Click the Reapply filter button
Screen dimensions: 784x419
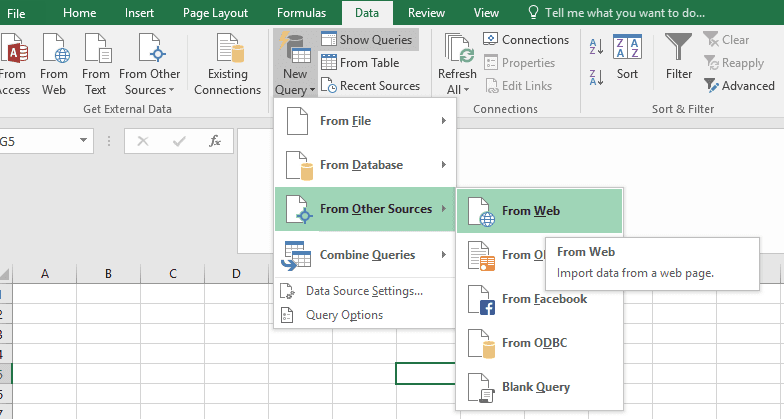(734, 62)
